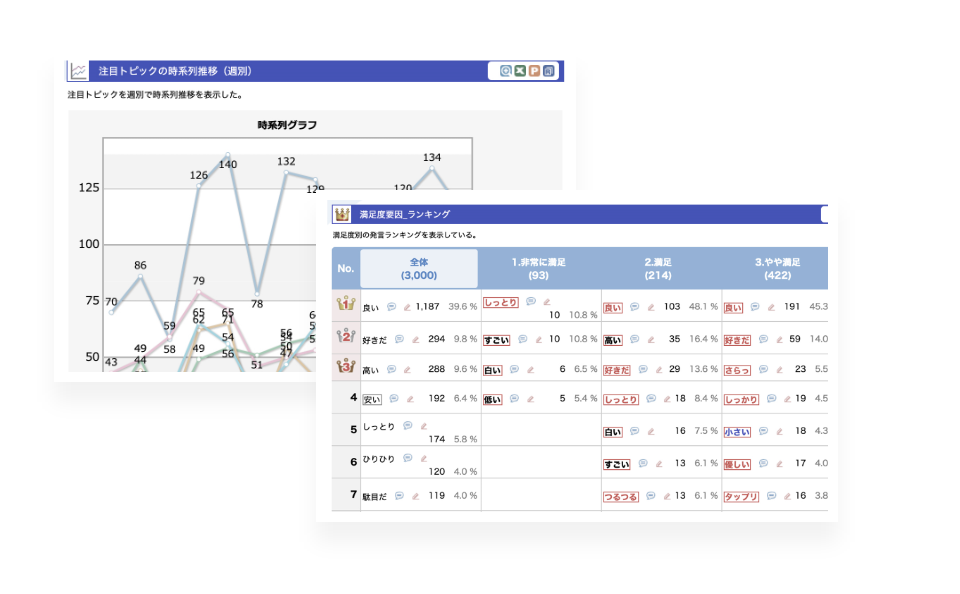Click the 満足度要因_ランキング panel title

tap(405, 214)
